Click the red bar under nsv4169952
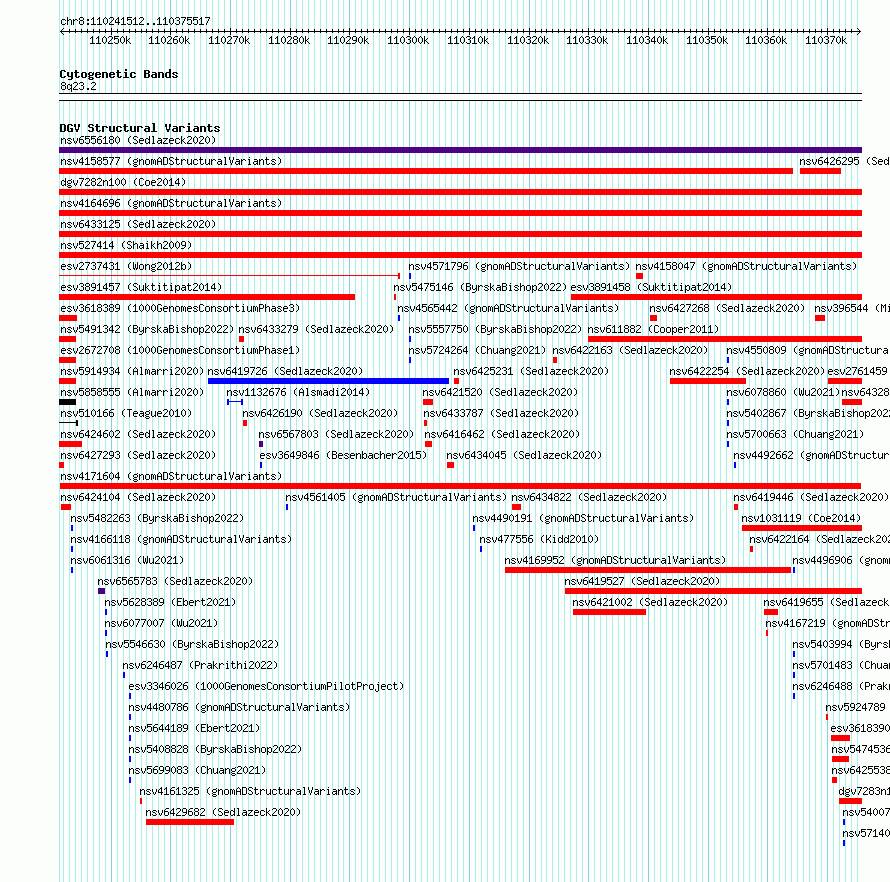The image size is (890, 882). click(648, 570)
